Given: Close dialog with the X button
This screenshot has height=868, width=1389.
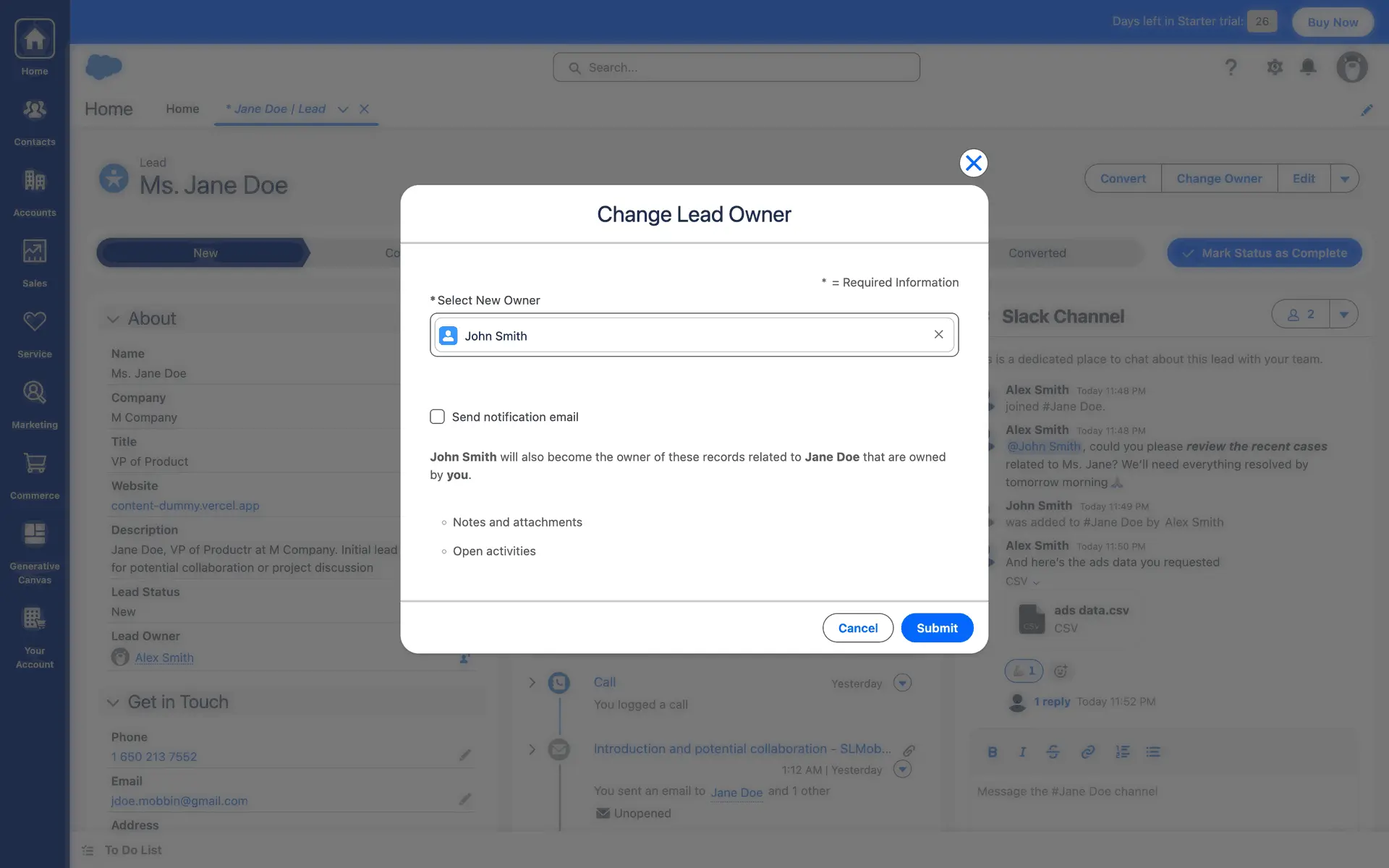Looking at the screenshot, I should point(973,163).
